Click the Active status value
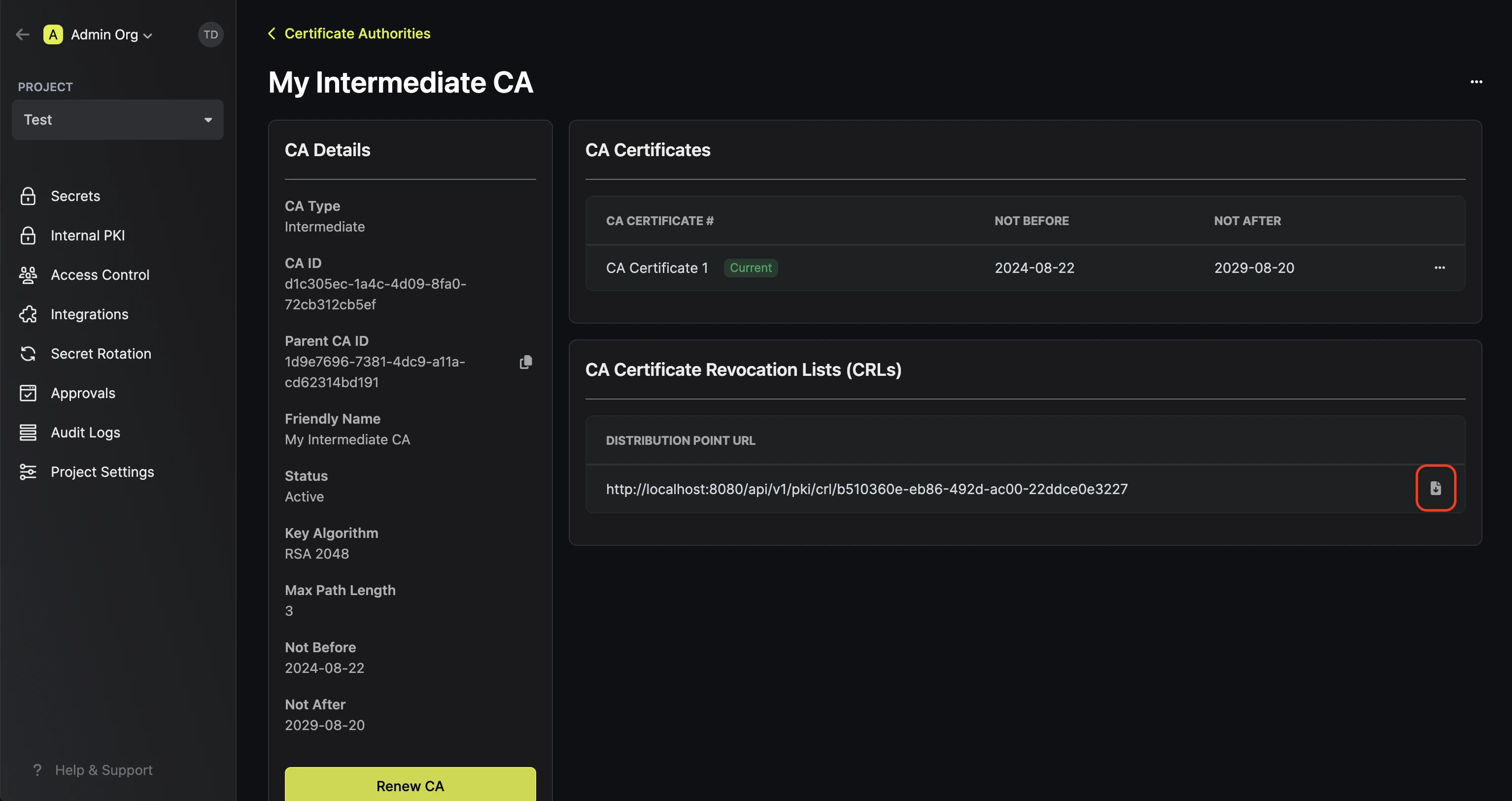 pos(304,497)
